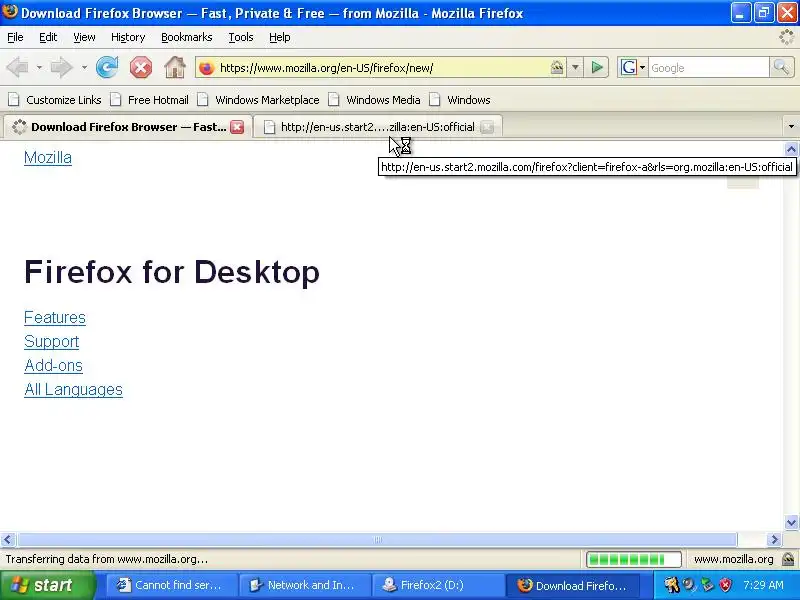The image size is (800, 600).
Task: Expand the address bar URL history dropdown
Action: [575, 67]
